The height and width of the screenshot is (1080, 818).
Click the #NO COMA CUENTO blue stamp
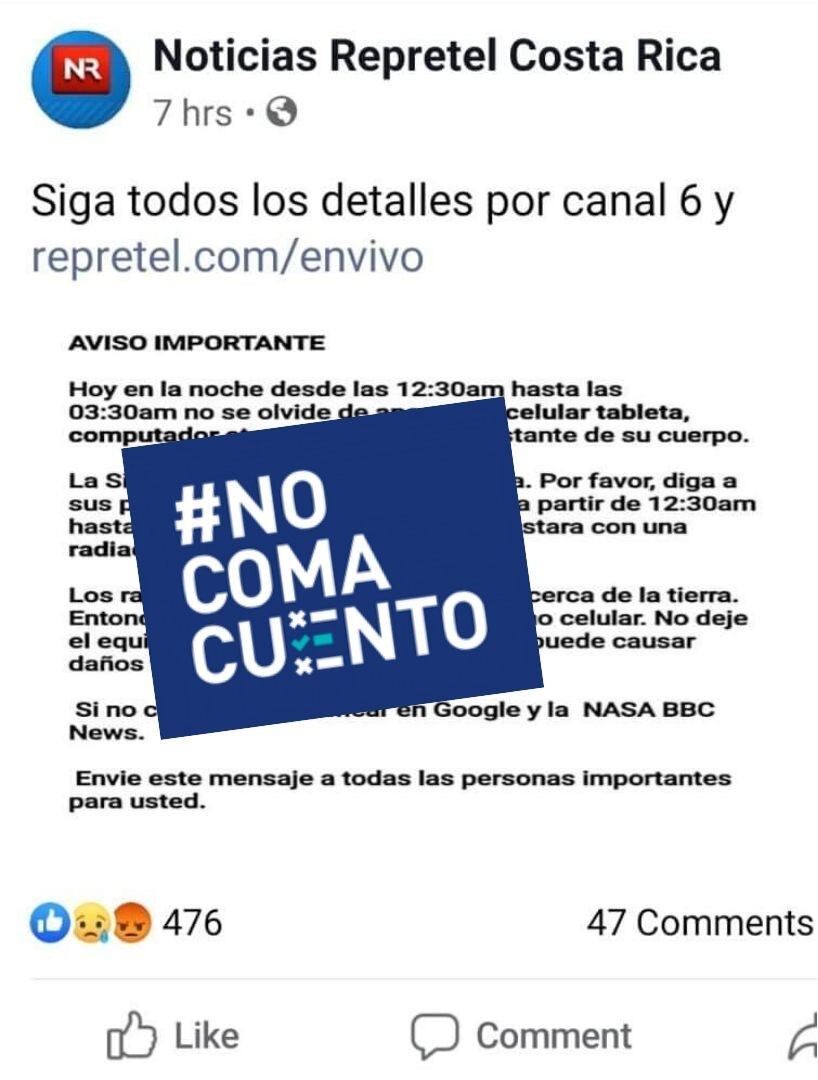[333, 568]
